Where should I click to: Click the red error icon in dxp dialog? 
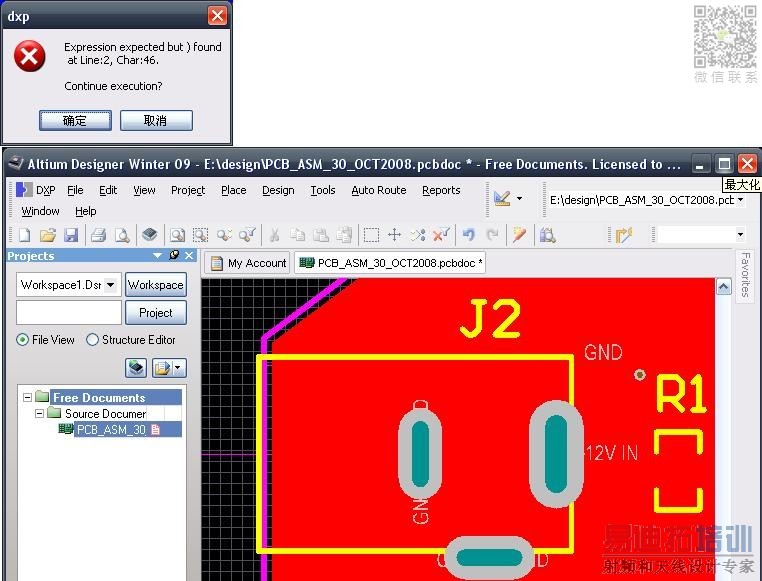pyautogui.click(x=30, y=56)
